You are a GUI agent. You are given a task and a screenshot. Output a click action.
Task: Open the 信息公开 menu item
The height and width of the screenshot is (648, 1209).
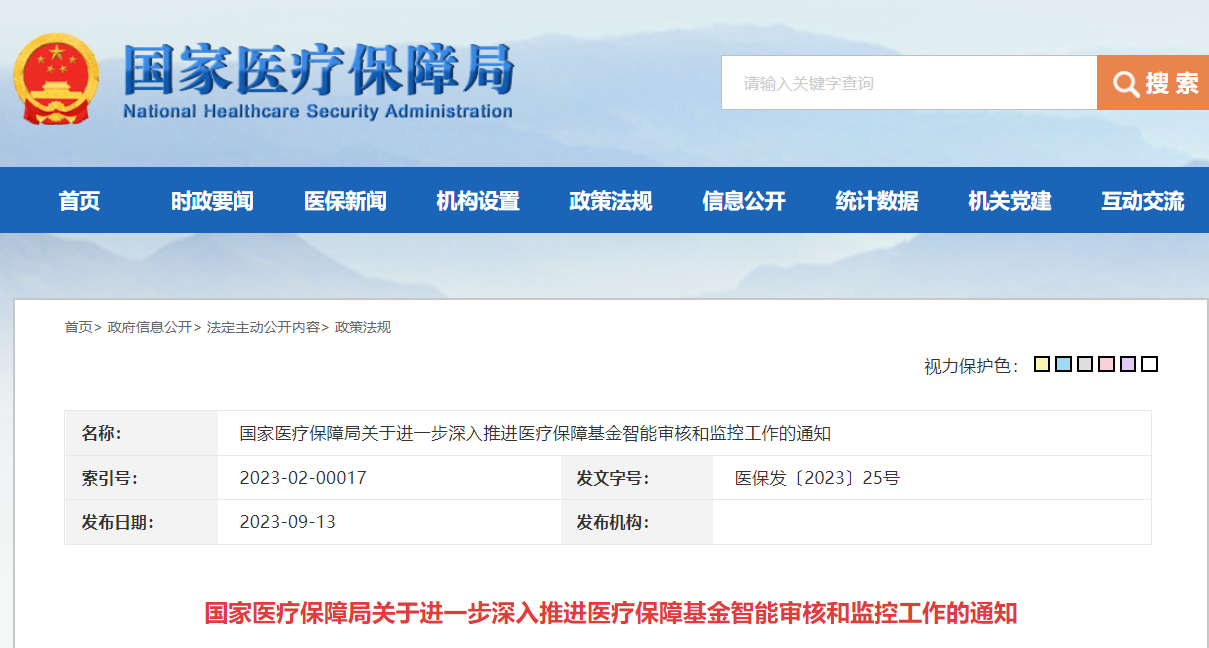[744, 201]
